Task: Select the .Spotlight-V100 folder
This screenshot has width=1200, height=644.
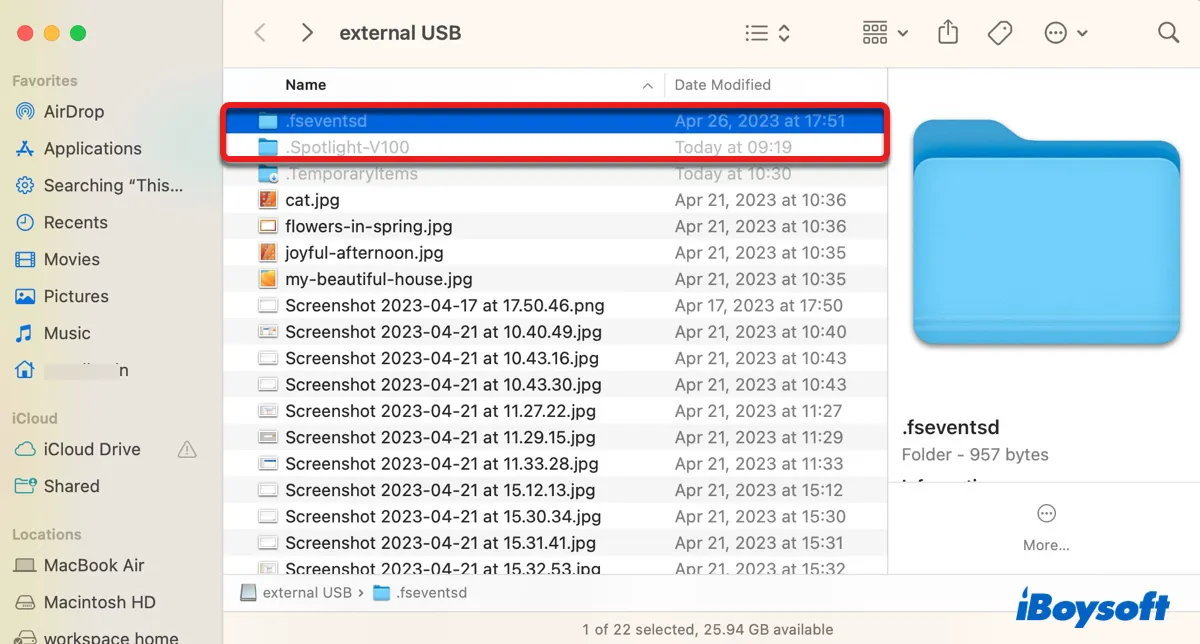Action: point(346,147)
